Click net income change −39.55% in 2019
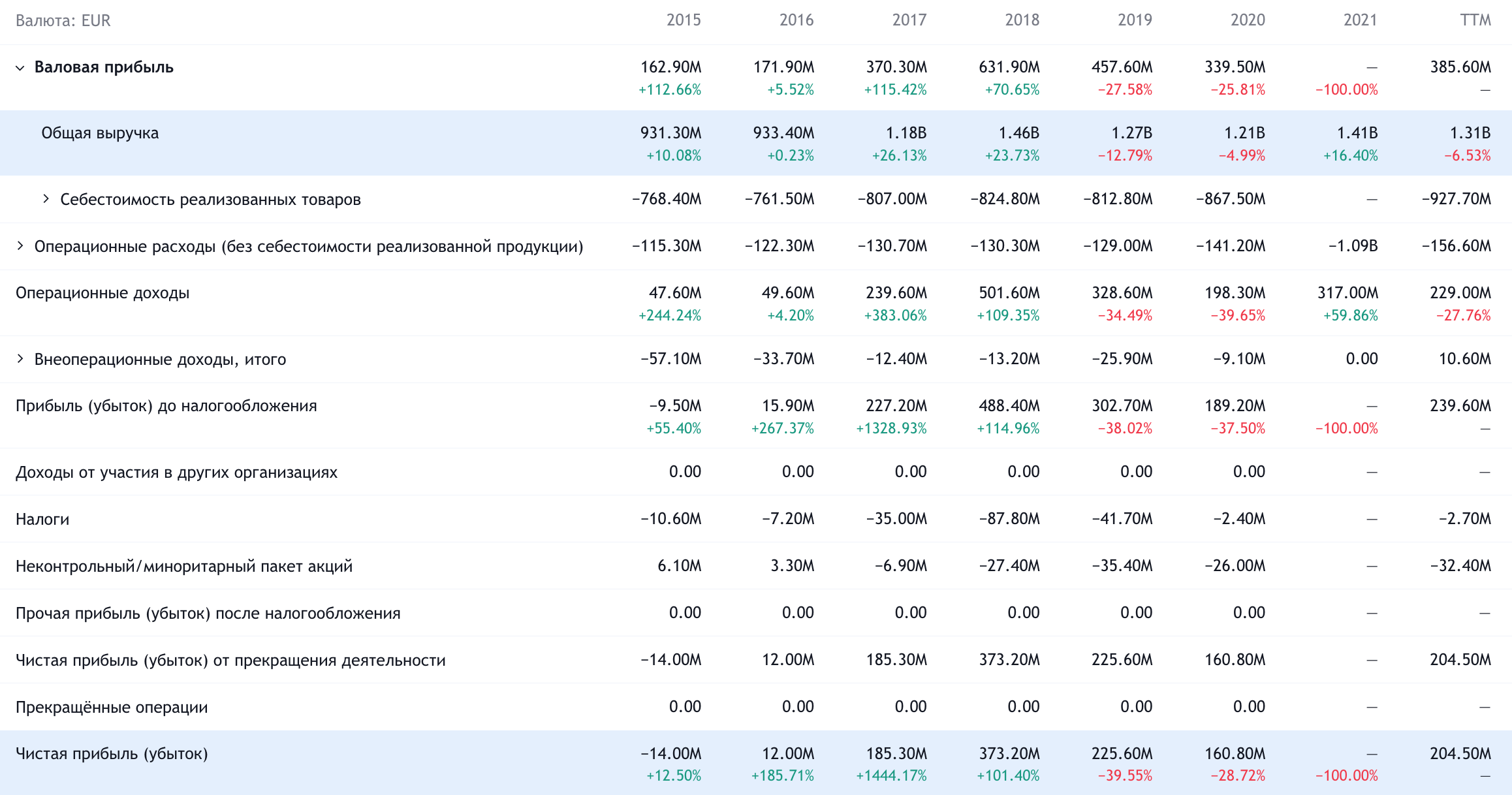The height and width of the screenshot is (795, 1512). coord(1125,776)
